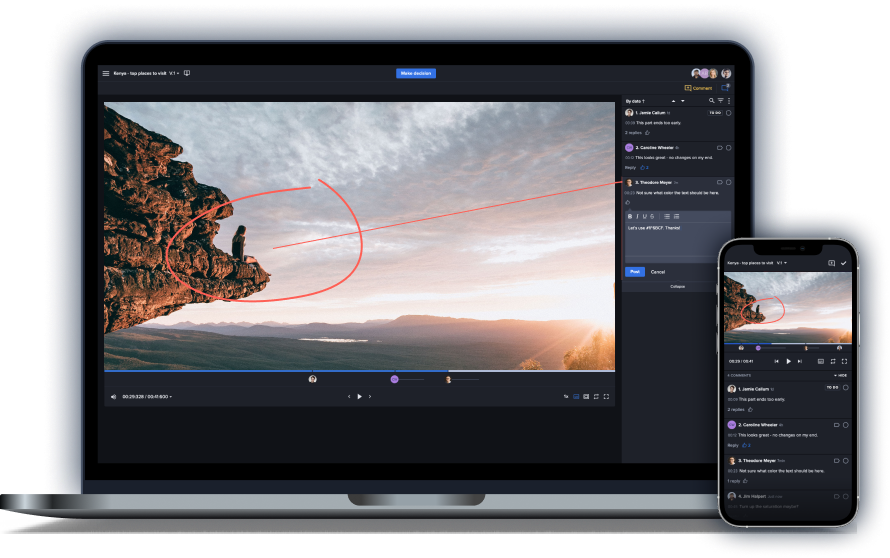Play the video on the laptop
The width and height of the screenshot is (890, 558).
[360, 396]
